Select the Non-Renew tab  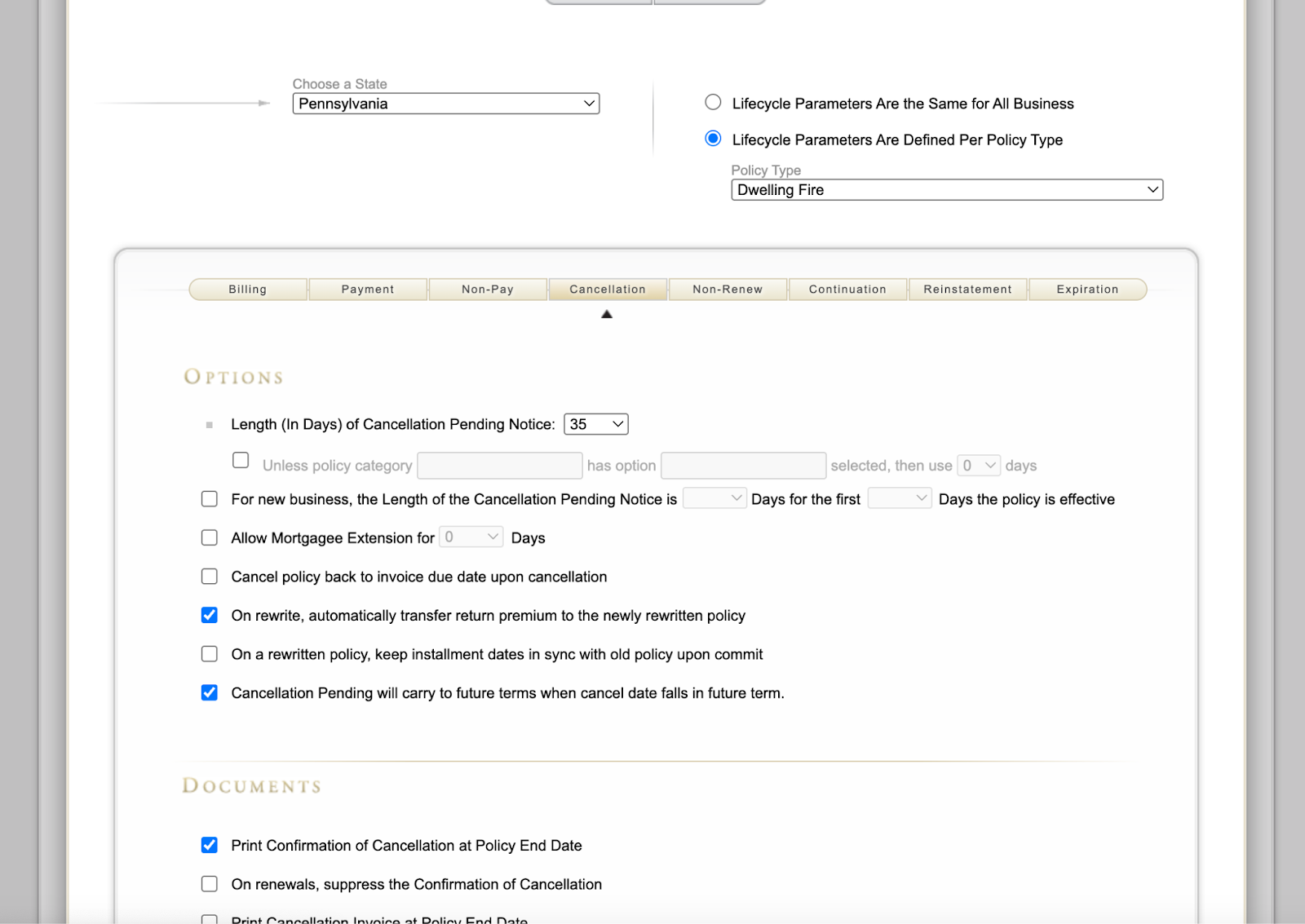728,290
